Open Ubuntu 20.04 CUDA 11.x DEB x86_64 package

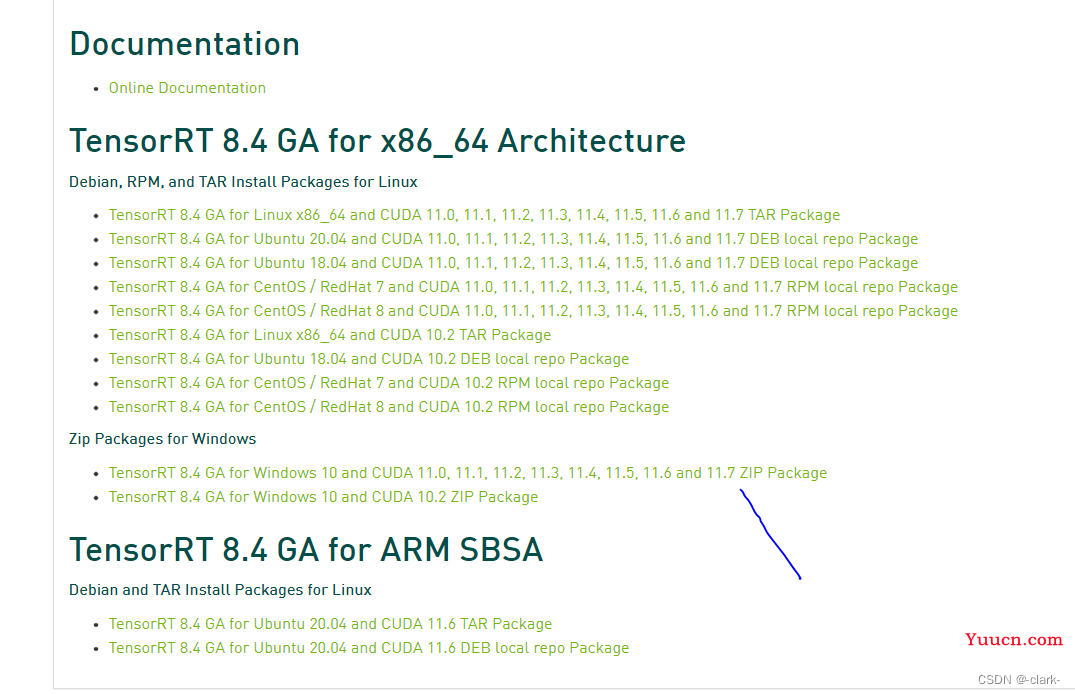[514, 239]
